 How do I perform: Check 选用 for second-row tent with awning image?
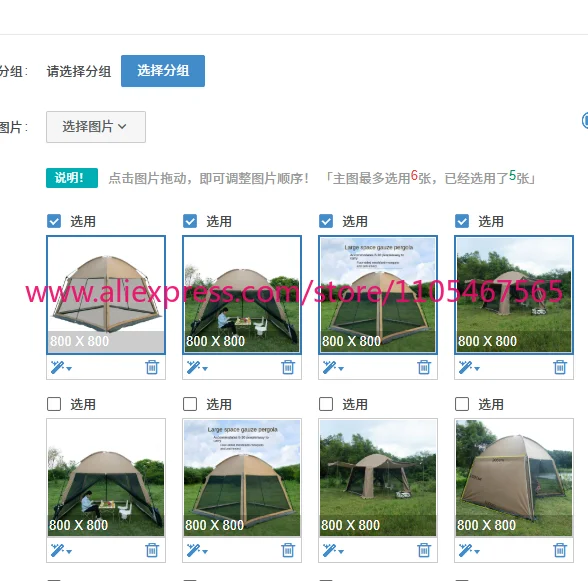coord(326,404)
